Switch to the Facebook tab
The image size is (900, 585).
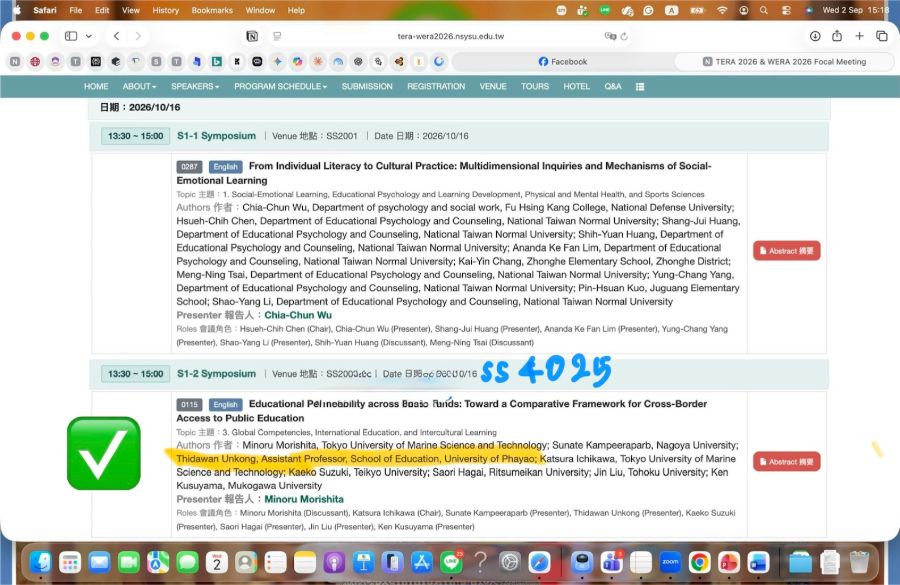click(x=563, y=61)
